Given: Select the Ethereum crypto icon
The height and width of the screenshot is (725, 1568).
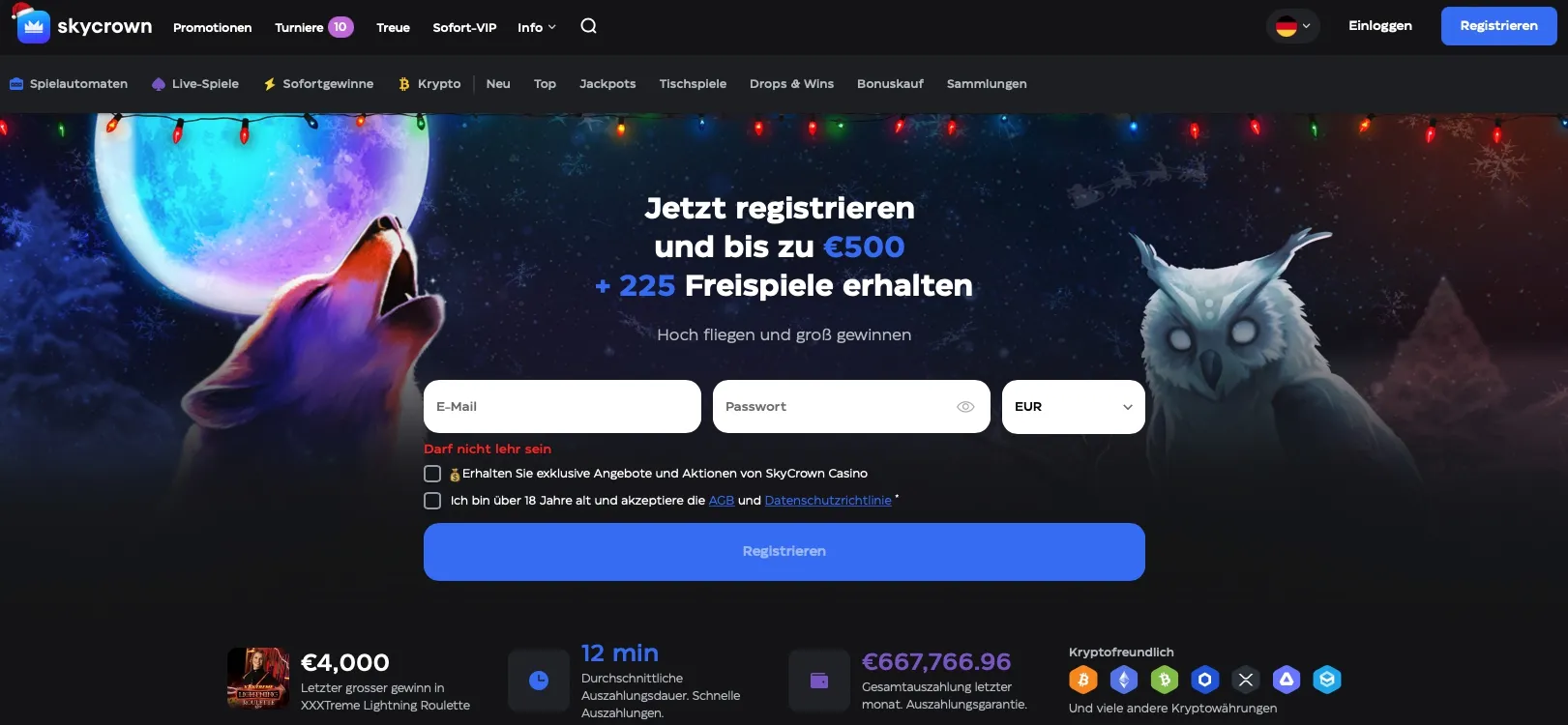Looking at the screenshot, I should (x=1123, y=680).
